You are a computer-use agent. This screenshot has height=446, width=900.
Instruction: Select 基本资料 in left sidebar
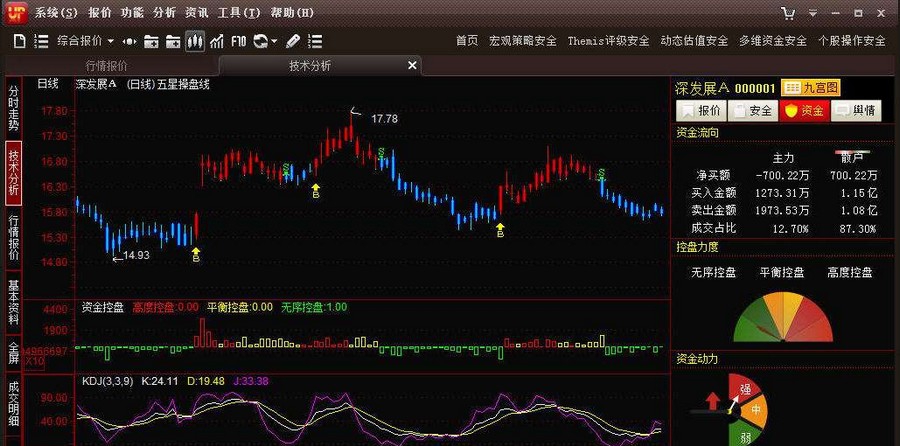(x=14, y=302)
